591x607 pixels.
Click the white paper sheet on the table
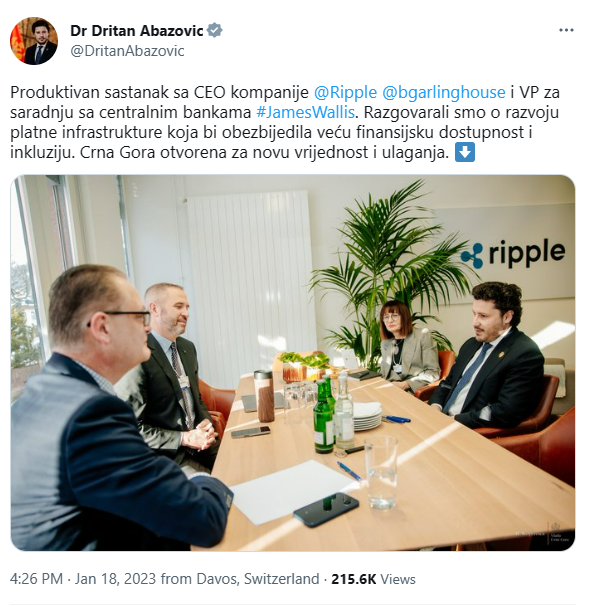click(293, 492)
